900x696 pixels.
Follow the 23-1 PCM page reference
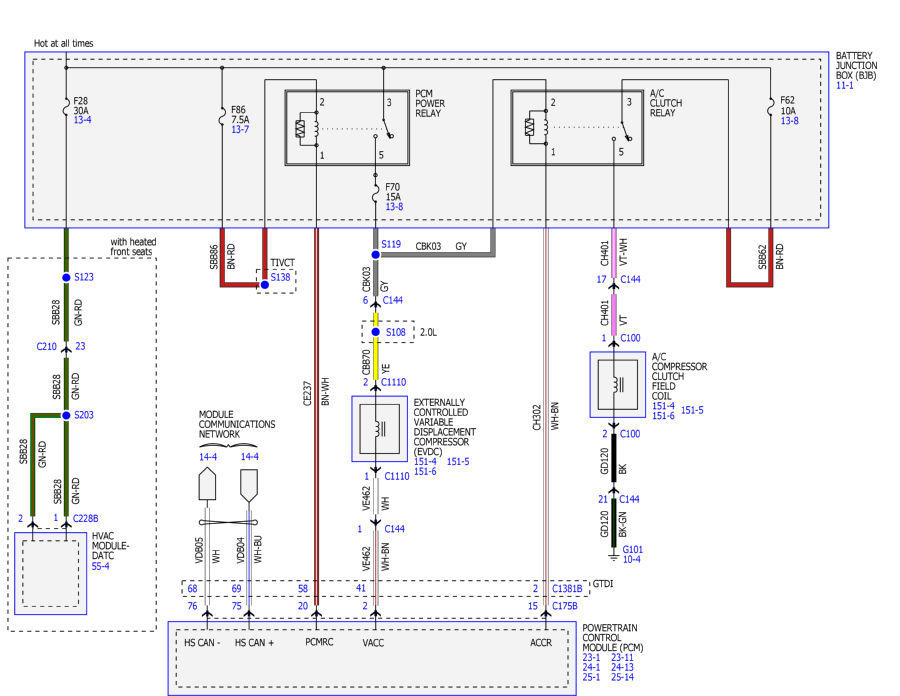click(x=591, y=658)
